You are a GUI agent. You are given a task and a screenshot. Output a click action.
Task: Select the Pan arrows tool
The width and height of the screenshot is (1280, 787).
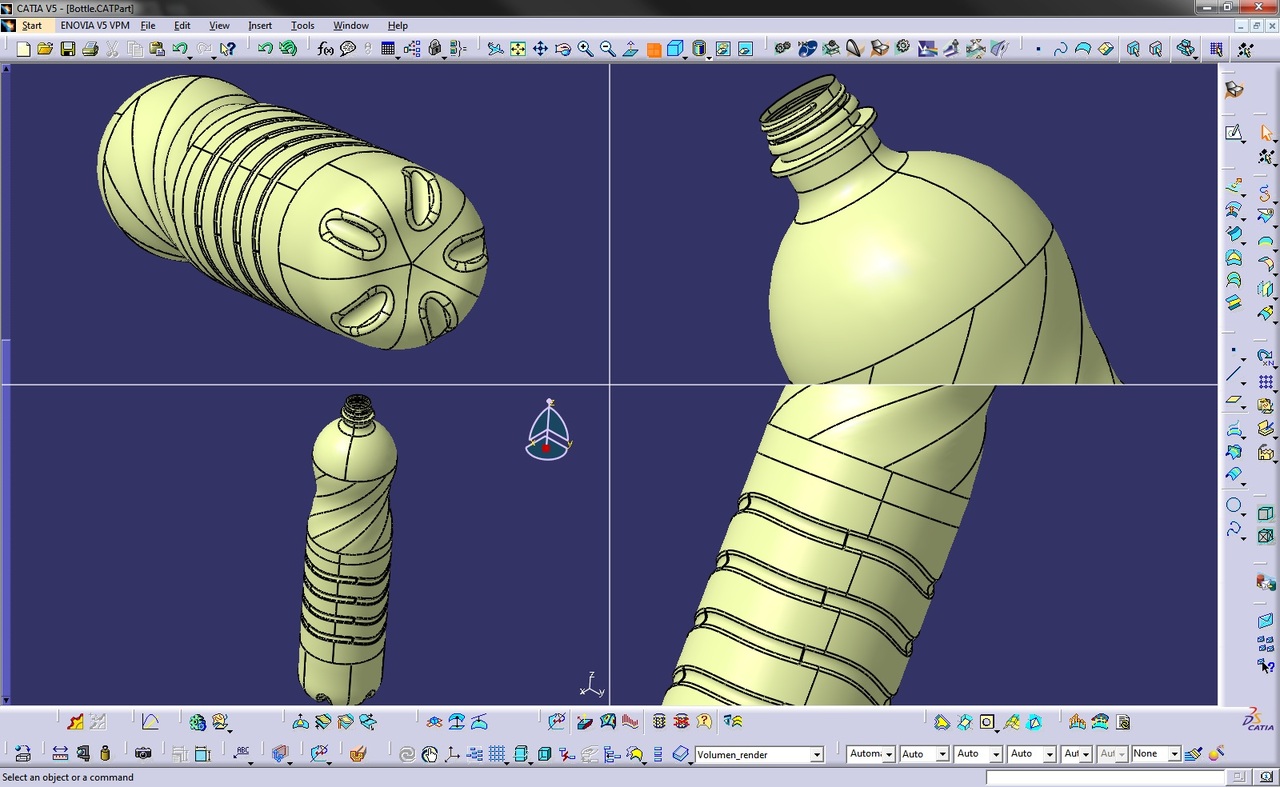pyautogui.click(x=540, y=48)
